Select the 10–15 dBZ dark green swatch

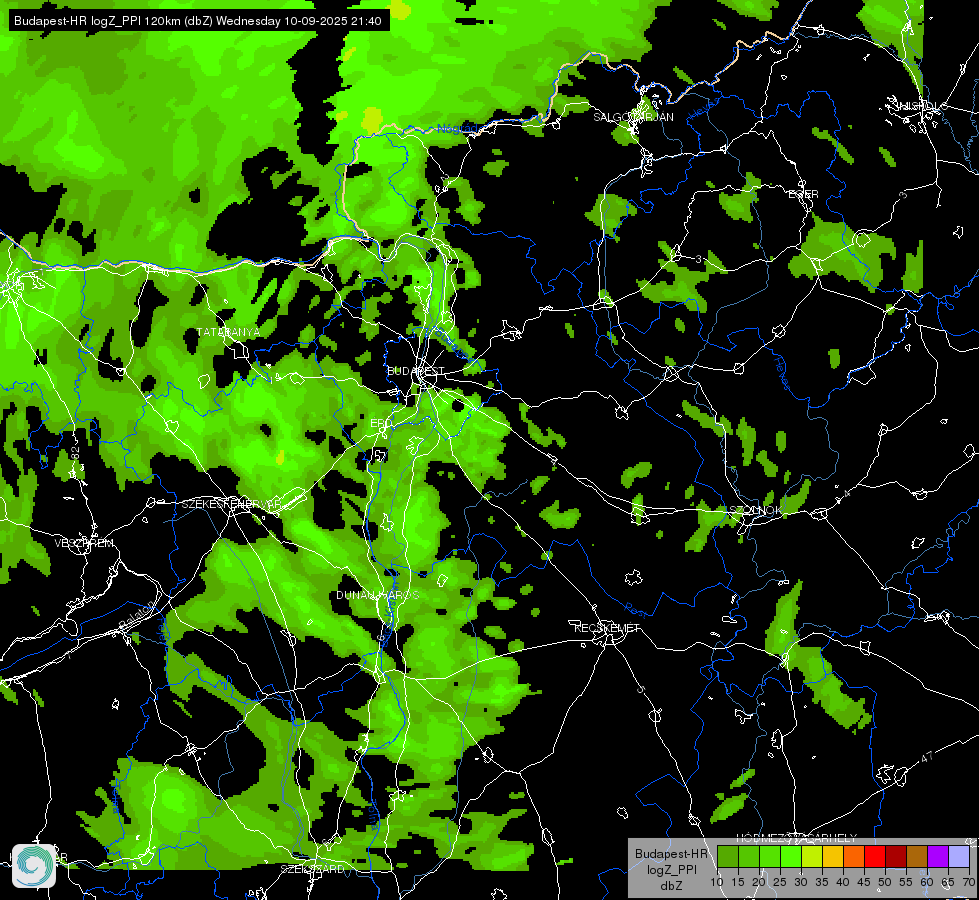click(727, 856)
